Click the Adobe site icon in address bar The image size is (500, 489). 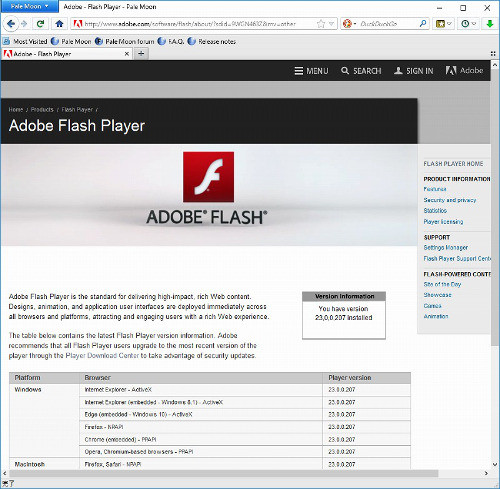click(x=78, y=24)
